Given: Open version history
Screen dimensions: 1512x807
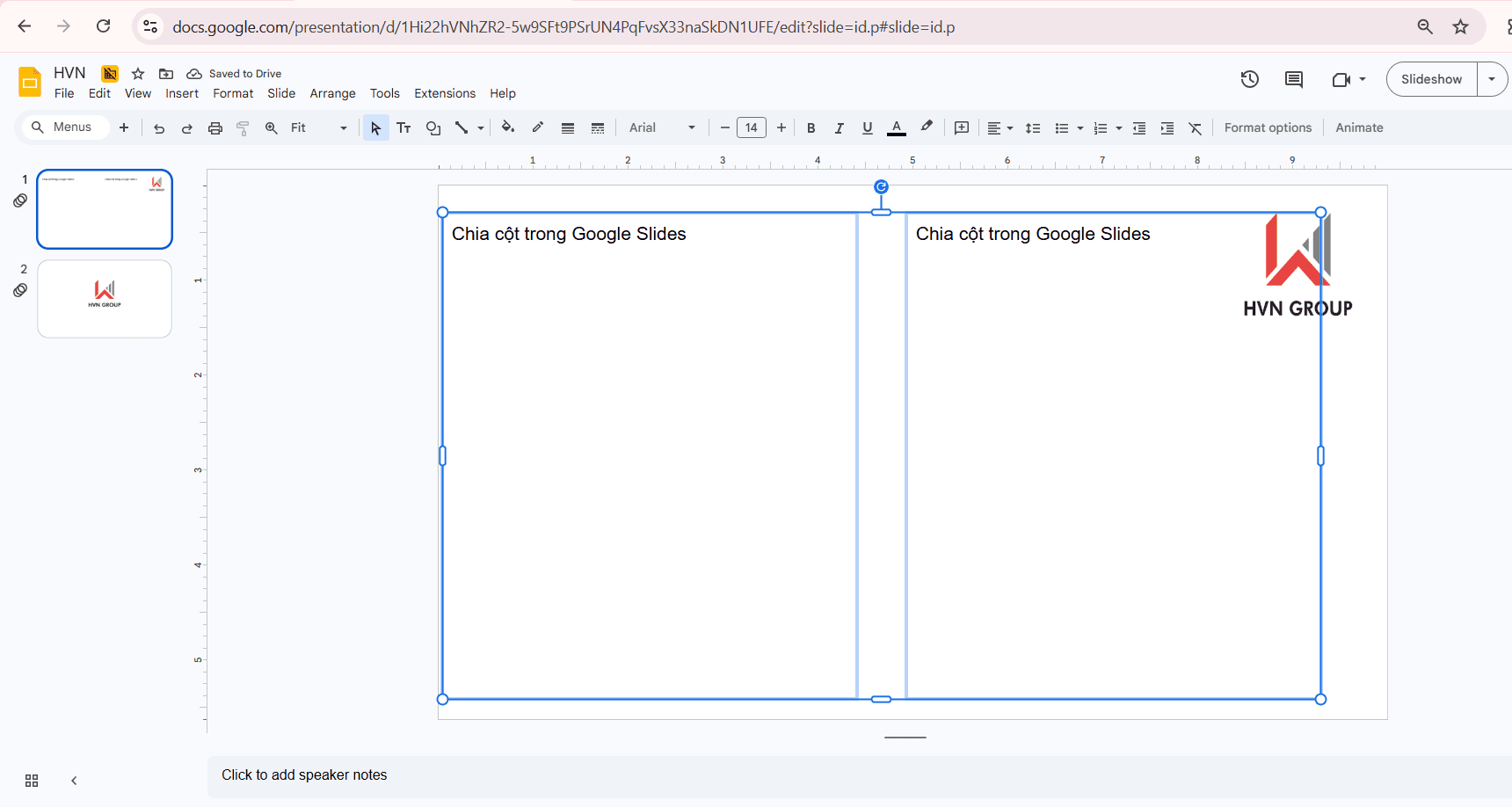Looking at the screenshot, I should point(1249,79).
